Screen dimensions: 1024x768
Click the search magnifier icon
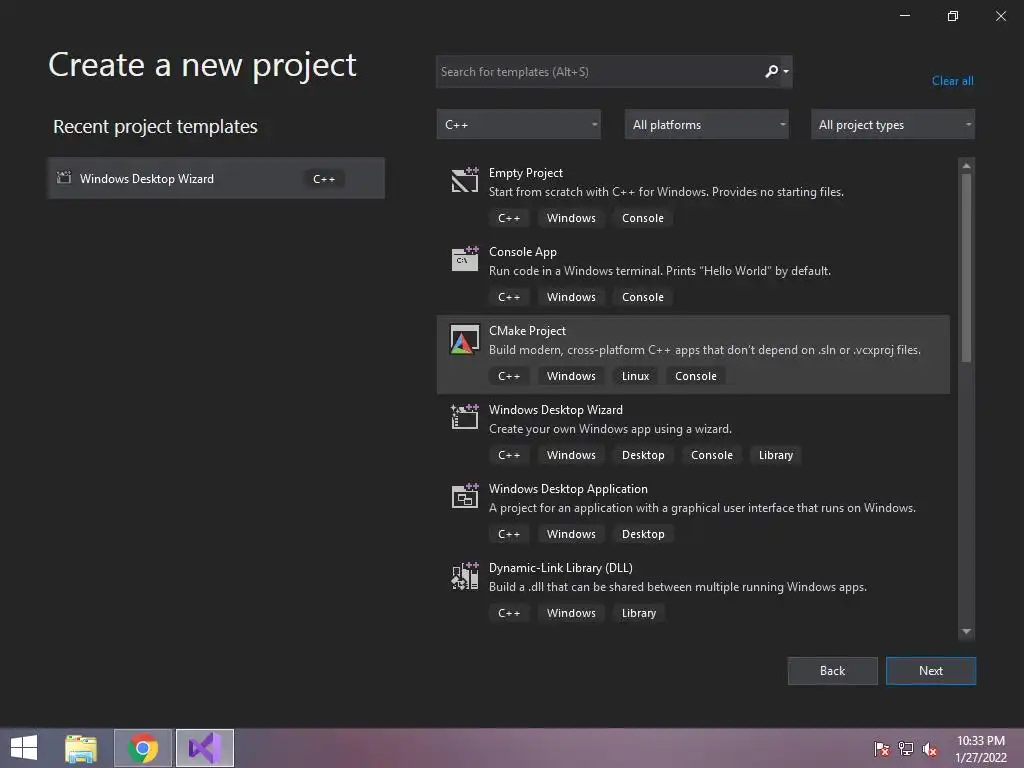[x=771, y=71]
